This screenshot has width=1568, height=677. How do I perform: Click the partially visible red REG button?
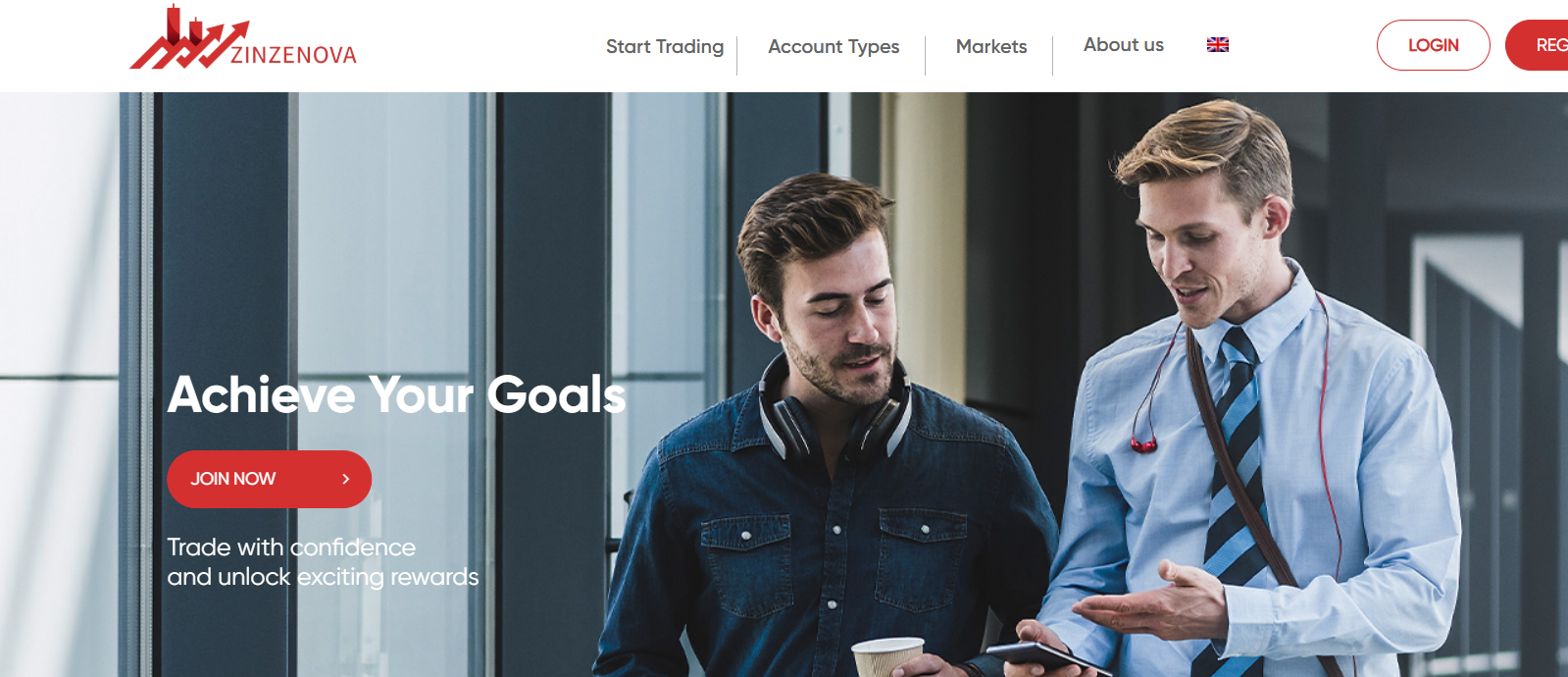(x=1539, y=45)
